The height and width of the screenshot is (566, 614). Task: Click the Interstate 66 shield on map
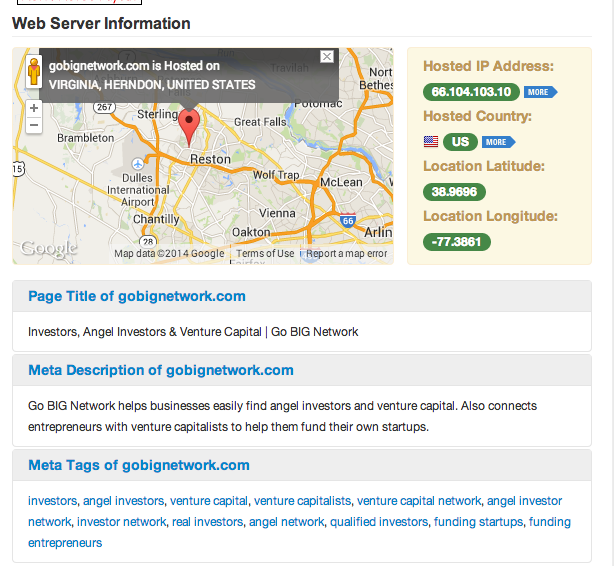348,220
